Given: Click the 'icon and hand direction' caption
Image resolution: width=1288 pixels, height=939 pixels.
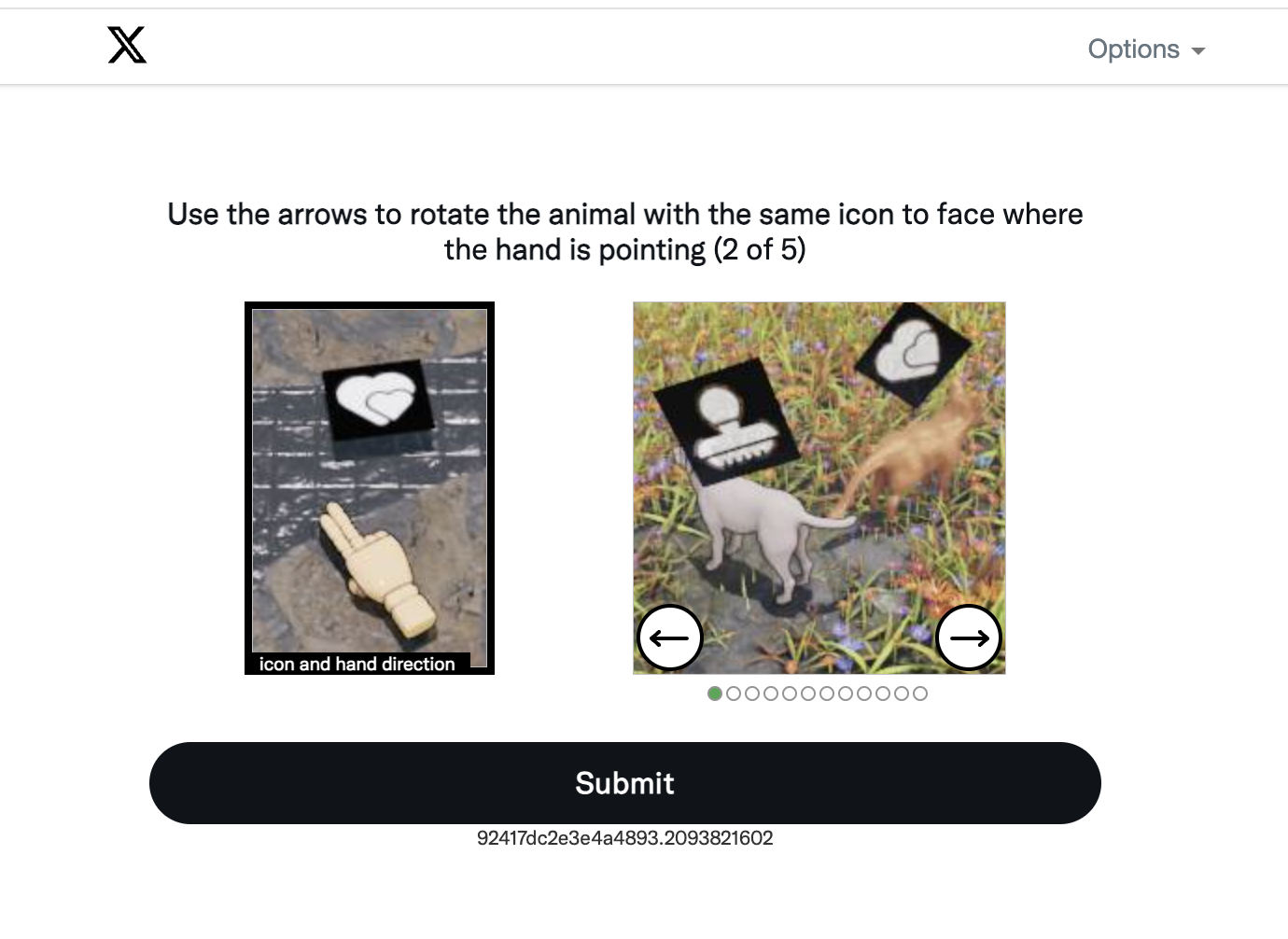Looking at the screenshot, I should tap(357, 664).
